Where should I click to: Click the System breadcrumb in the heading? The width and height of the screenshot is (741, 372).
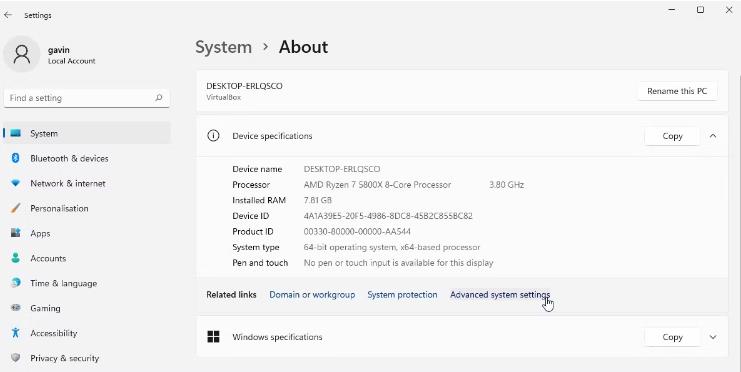(x=224, y=47)
